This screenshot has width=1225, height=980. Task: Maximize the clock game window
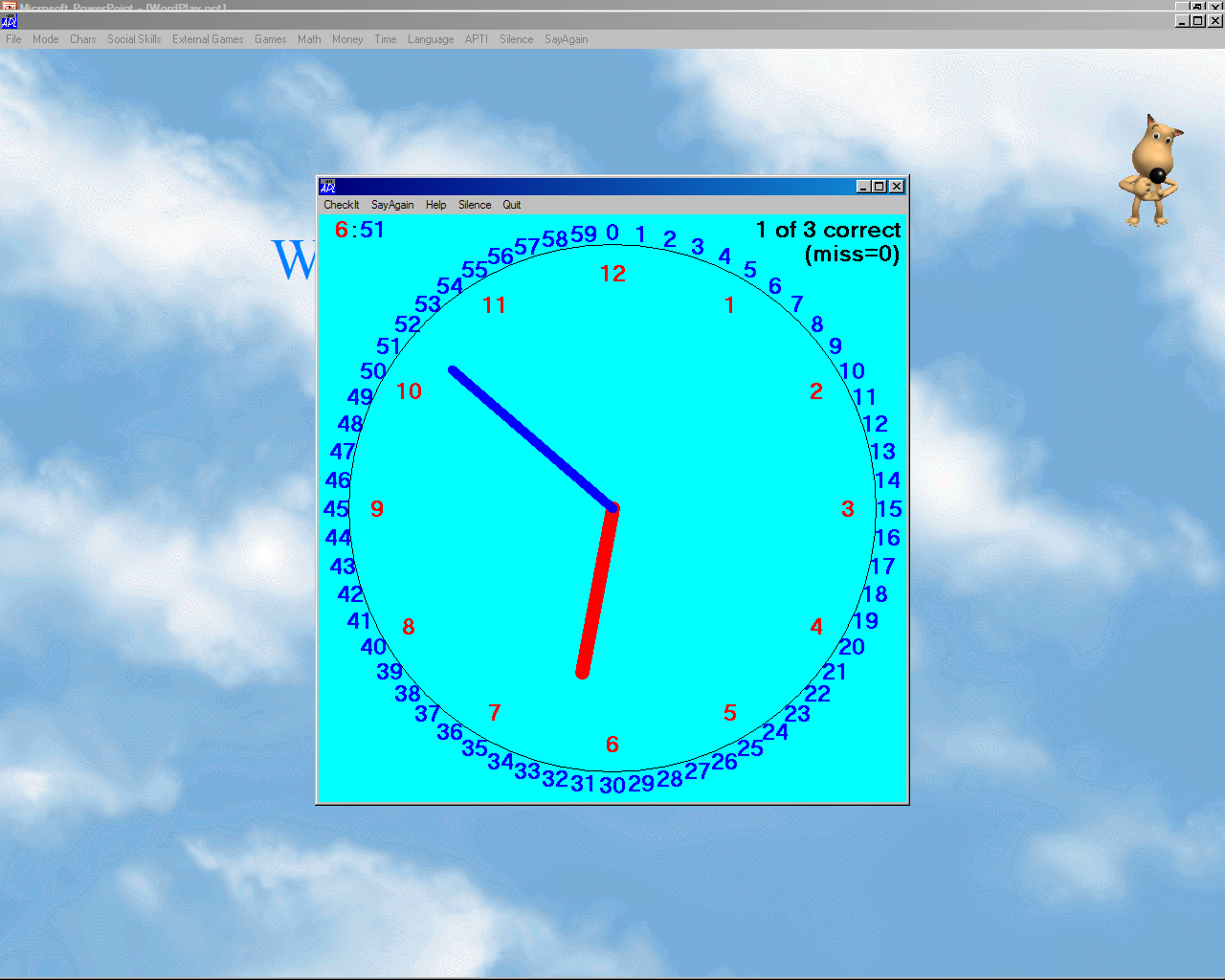[880, 187]
